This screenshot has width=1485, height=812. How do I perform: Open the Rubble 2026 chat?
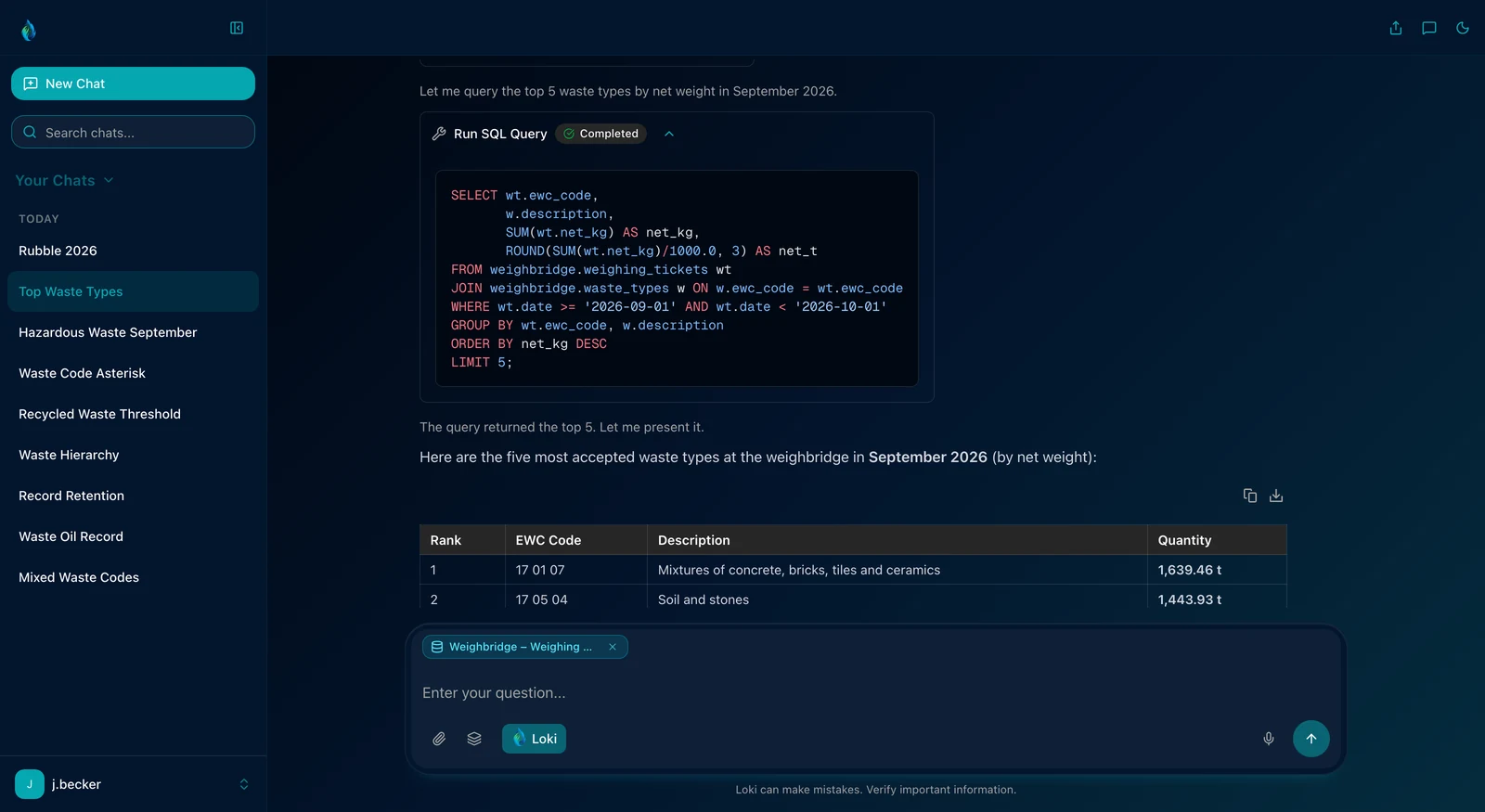(133, 251)
